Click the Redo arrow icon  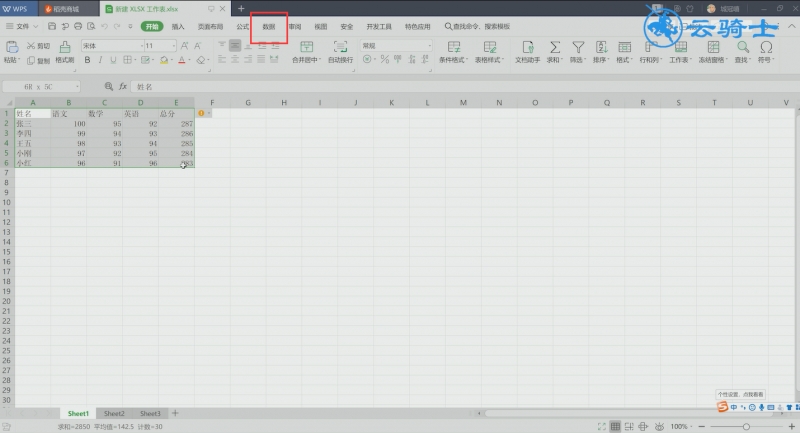[x=117, y=26]
